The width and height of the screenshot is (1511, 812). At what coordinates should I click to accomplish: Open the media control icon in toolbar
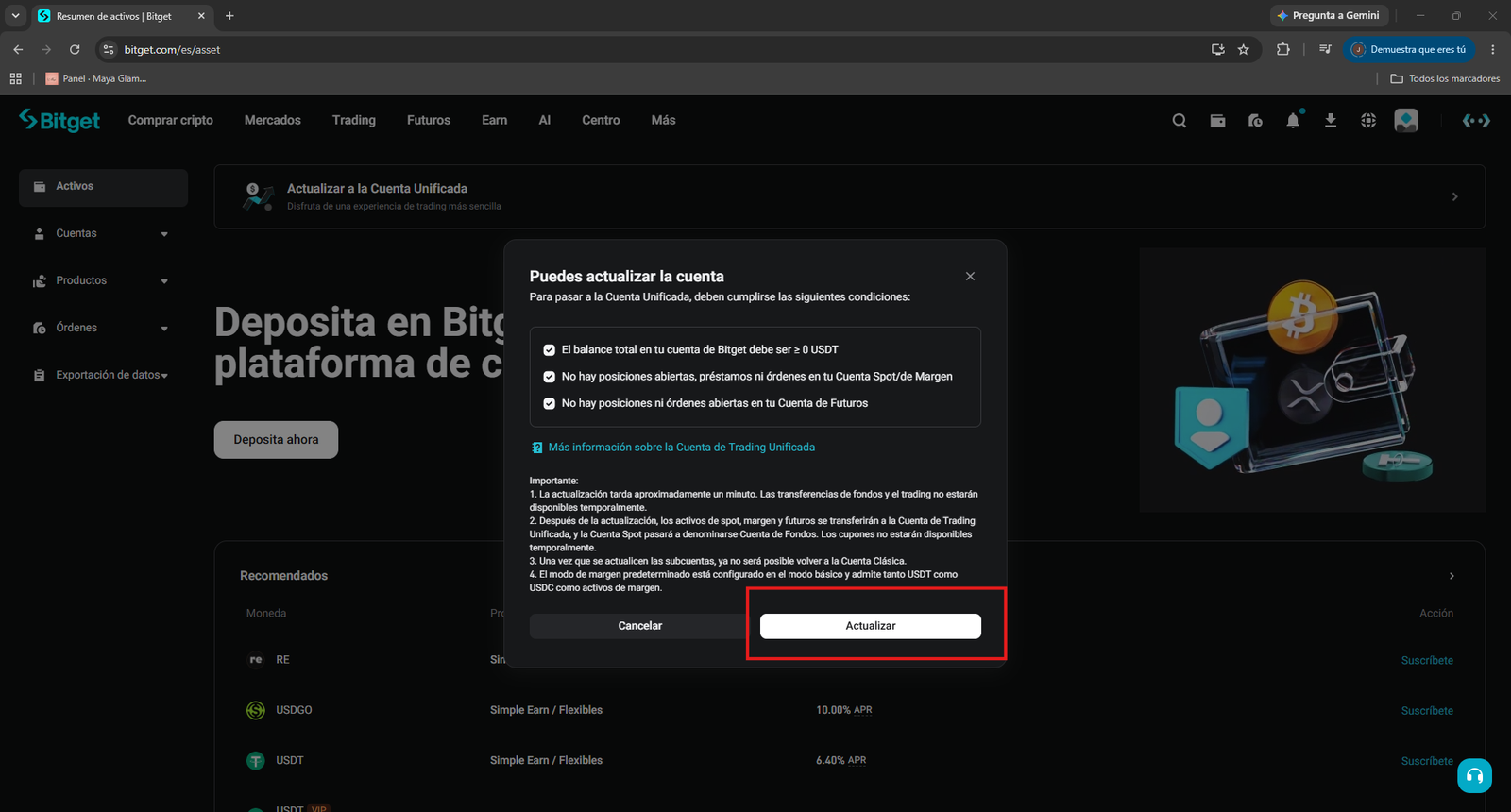(x=1325, y=49)
